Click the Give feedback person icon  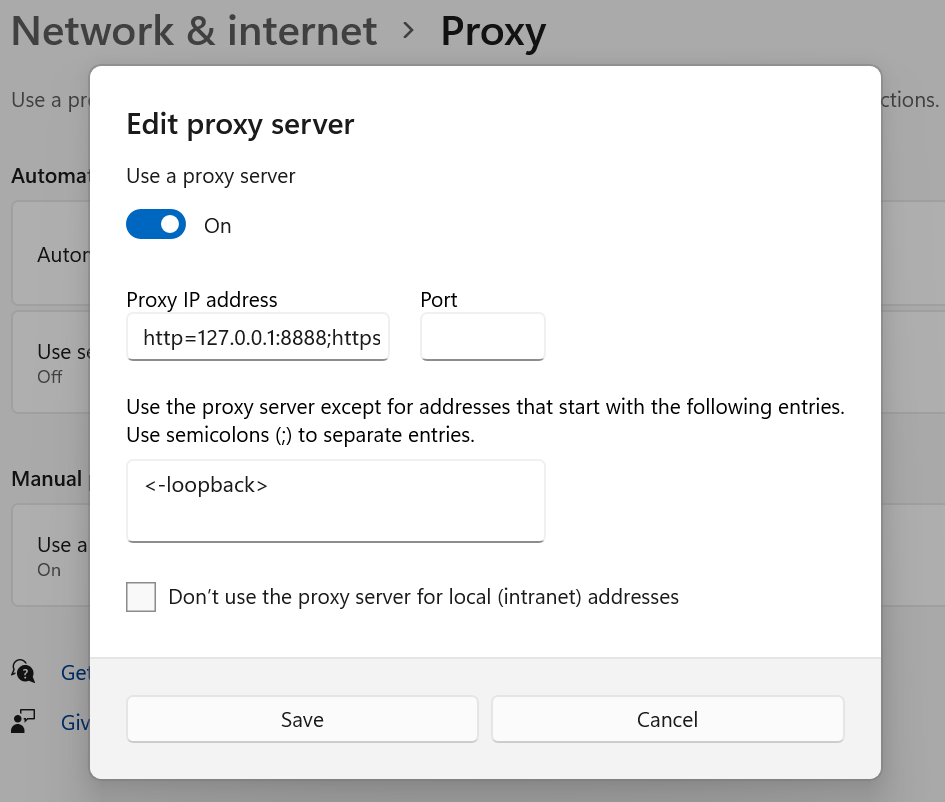(22, 721)
